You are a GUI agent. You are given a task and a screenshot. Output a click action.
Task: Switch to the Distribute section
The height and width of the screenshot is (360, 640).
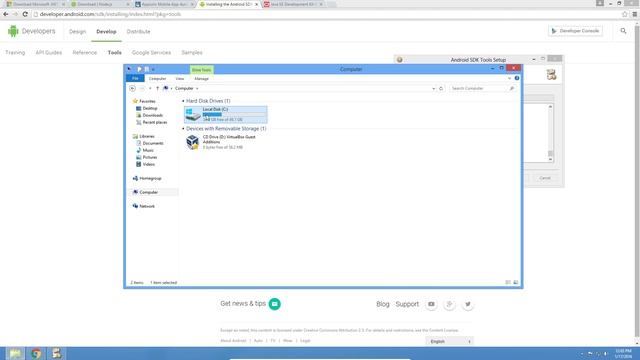click(138, 31)
